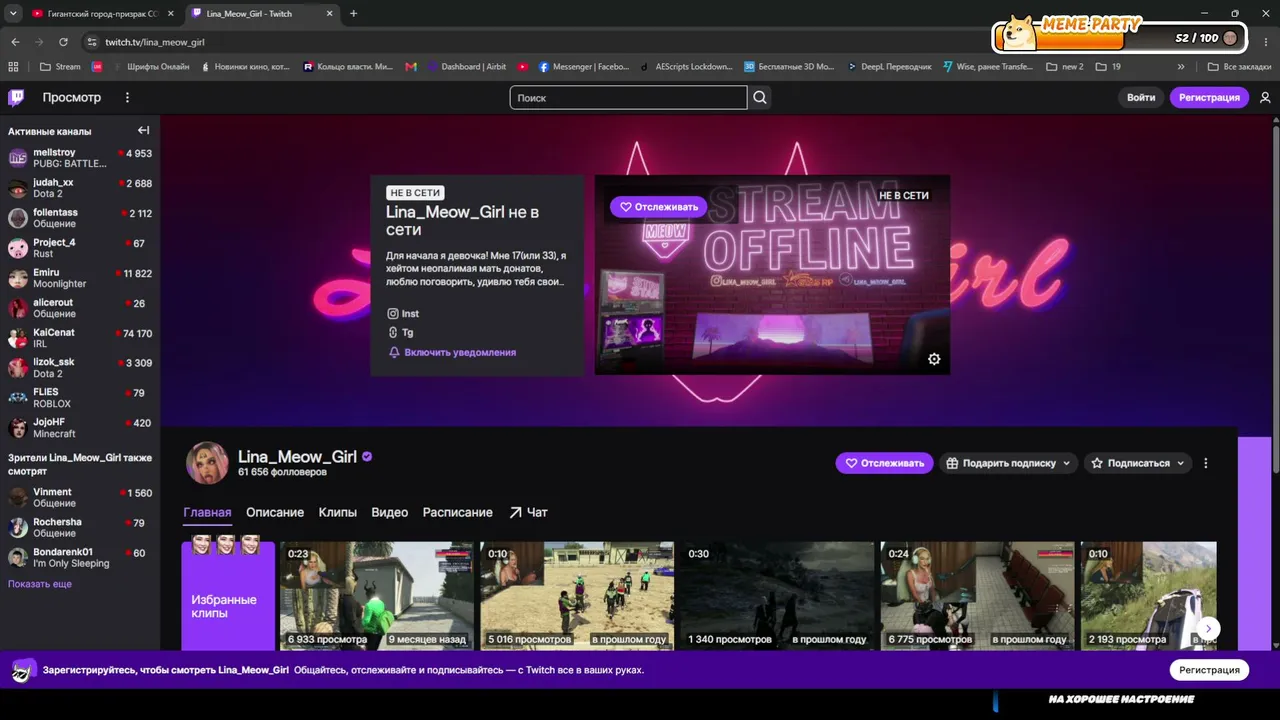Open the lizok_ssk Dota 2 channel
Image resolution: width=1280 pixels, height=720 pixels.
click(x=80, y=368)
